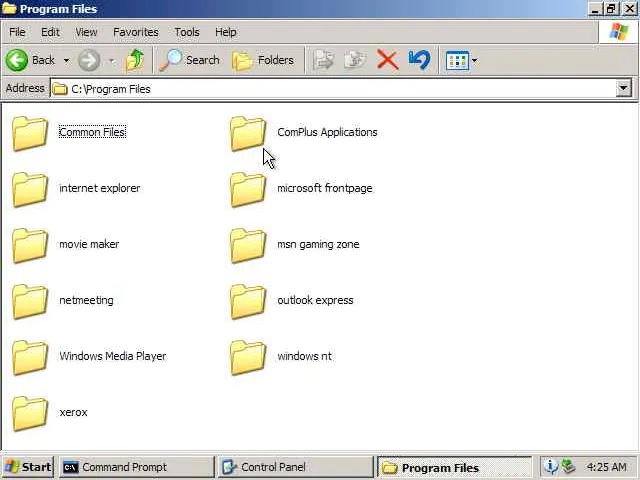640x480 pixels.
Task: Select the windows nt folder icon
Action: [x=248, y=357]
